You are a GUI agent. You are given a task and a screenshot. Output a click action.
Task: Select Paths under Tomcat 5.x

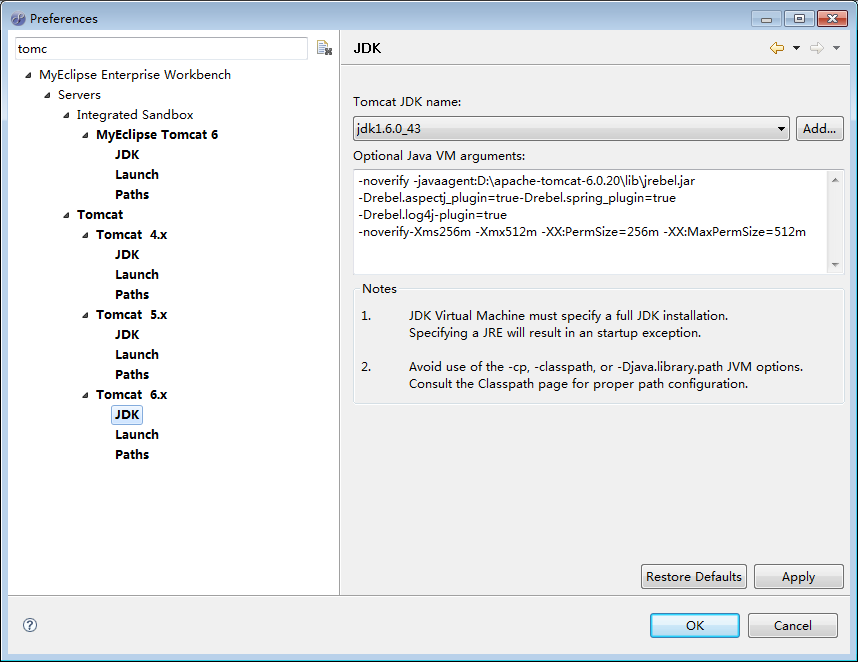pyautogui.click(x=132, y=375)
